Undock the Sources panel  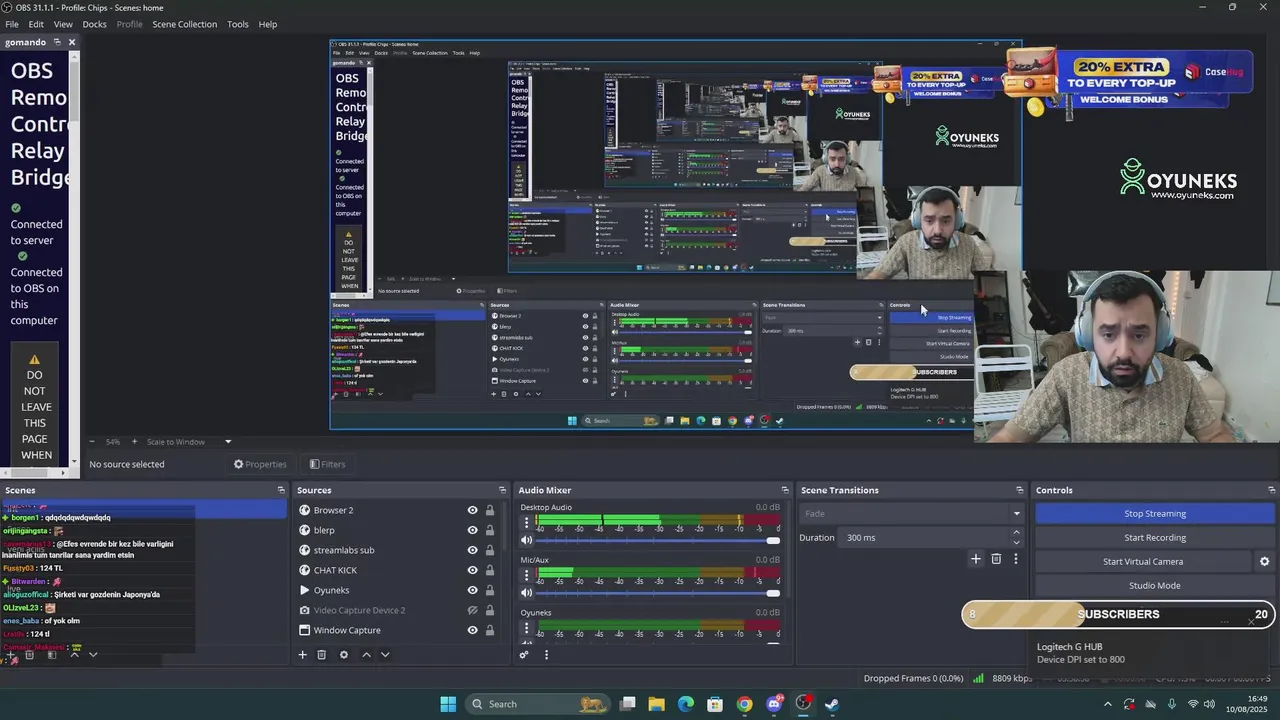(x=502, y=490)
